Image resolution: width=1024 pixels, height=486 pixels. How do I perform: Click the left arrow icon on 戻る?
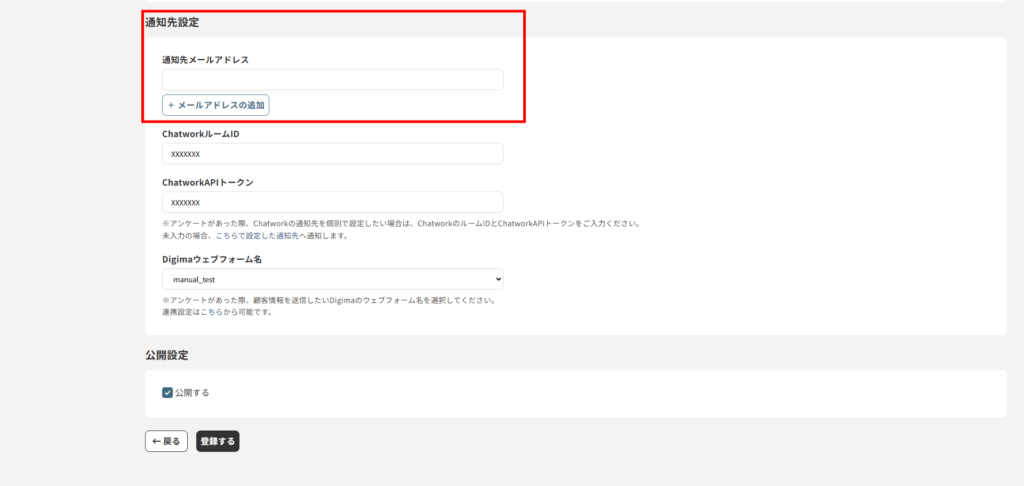tap(155, 441)
